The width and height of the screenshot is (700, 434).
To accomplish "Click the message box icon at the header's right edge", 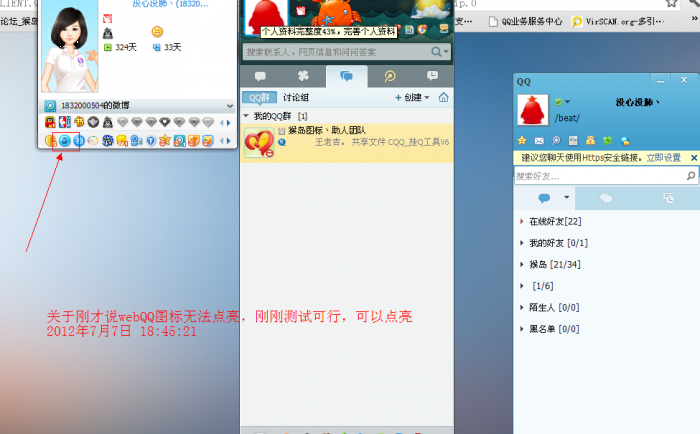I will pyautogui.click(x=444, y=29).
